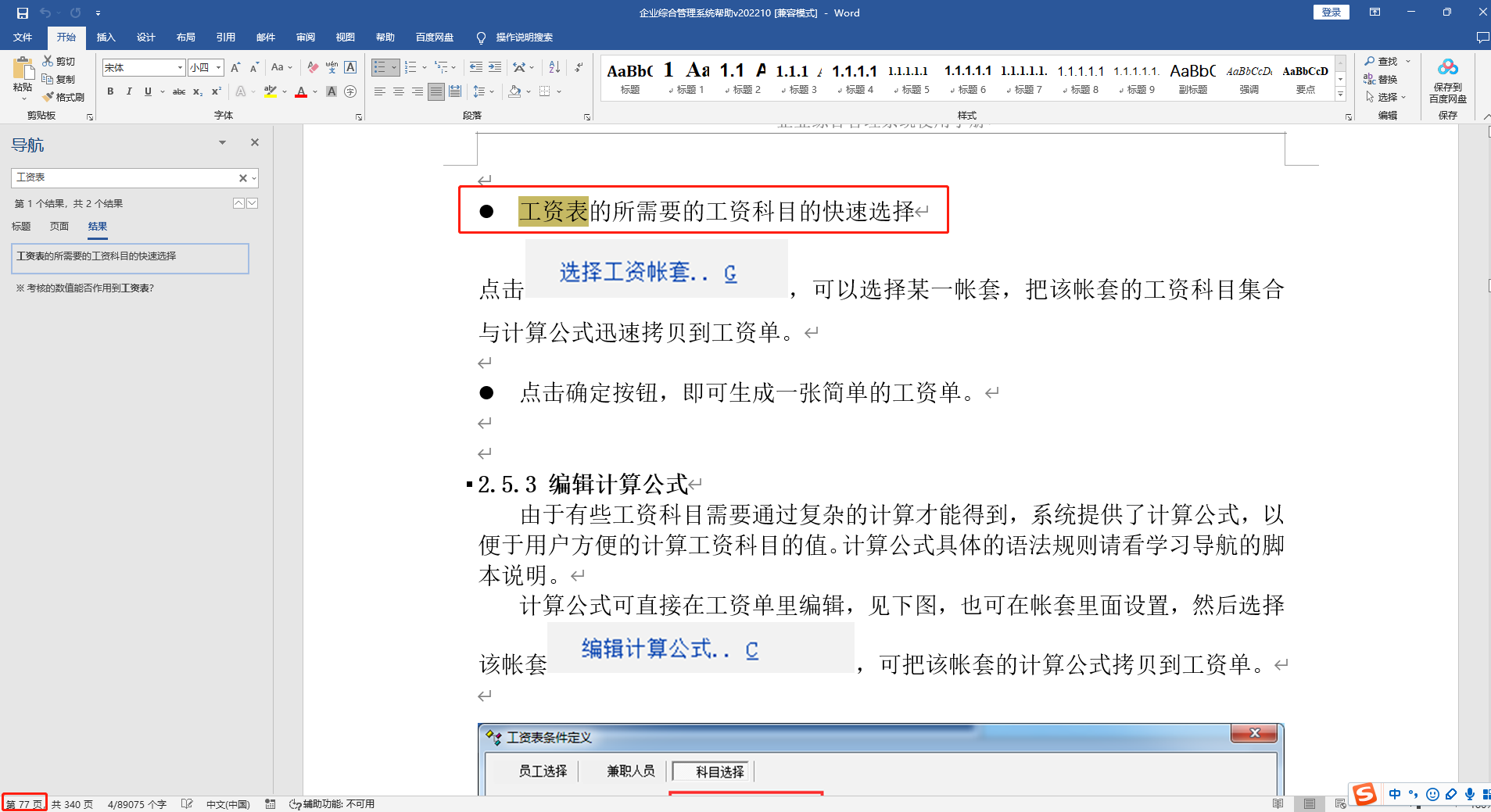
Task: Apply the red font color swatch
Action: point(301,91)
